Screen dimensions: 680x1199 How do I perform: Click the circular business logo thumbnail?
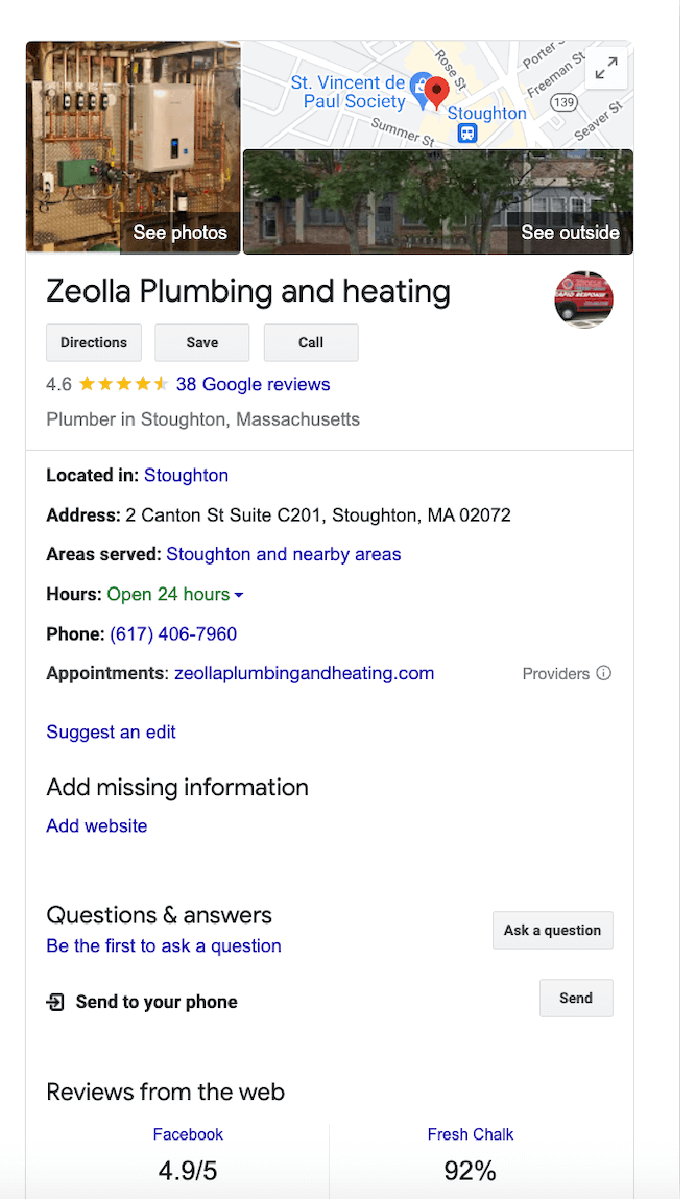[x=584, y=299]
